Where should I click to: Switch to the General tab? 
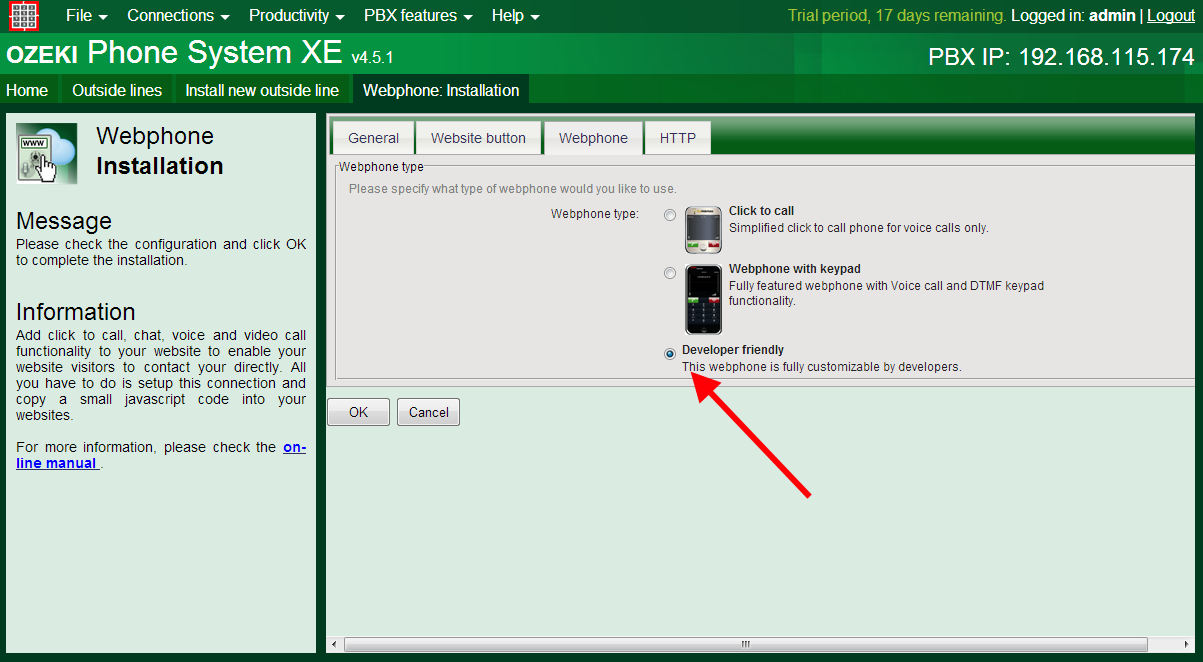pos(373,138)
